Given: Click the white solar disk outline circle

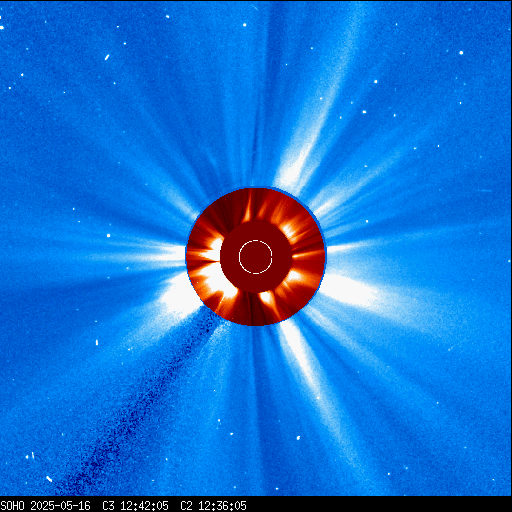Looking at the screenshot, I should click(256, 257).
